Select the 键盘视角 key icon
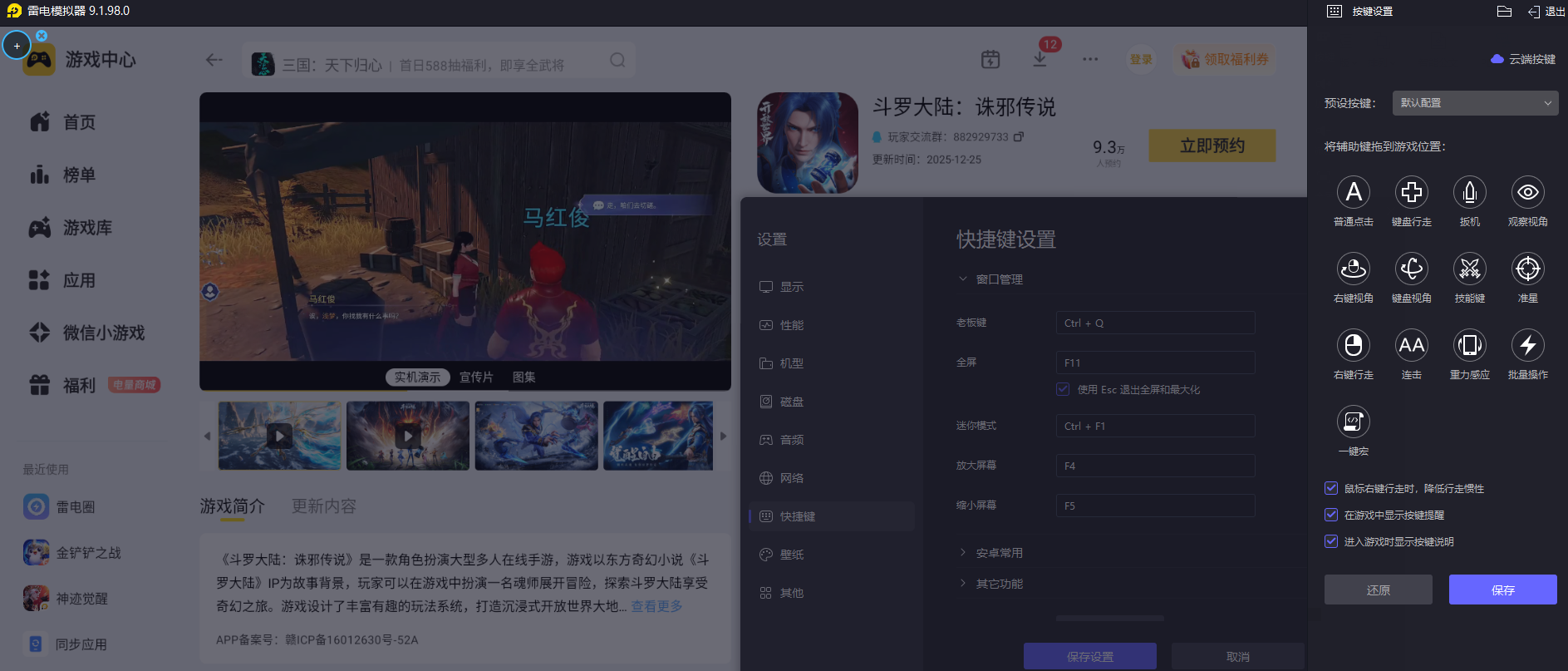 [x=1412, y=269]
